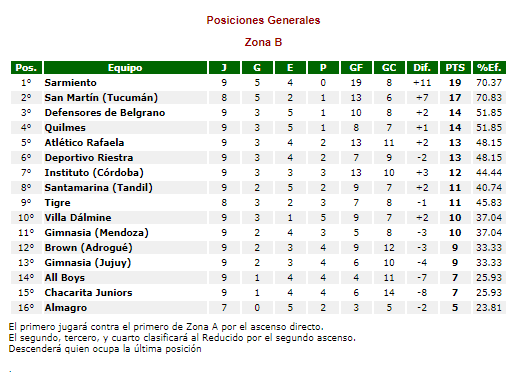Click Instituto (Córdoba) team entry

(94, 173)
